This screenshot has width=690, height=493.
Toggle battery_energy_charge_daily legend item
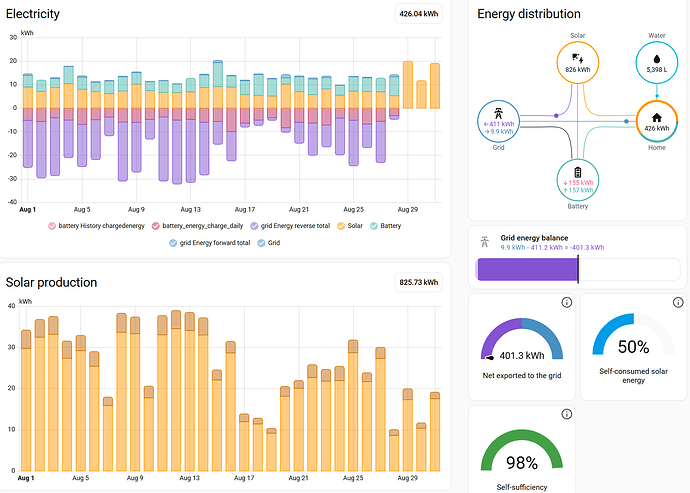pyautogui.click(x=198, y=226)
